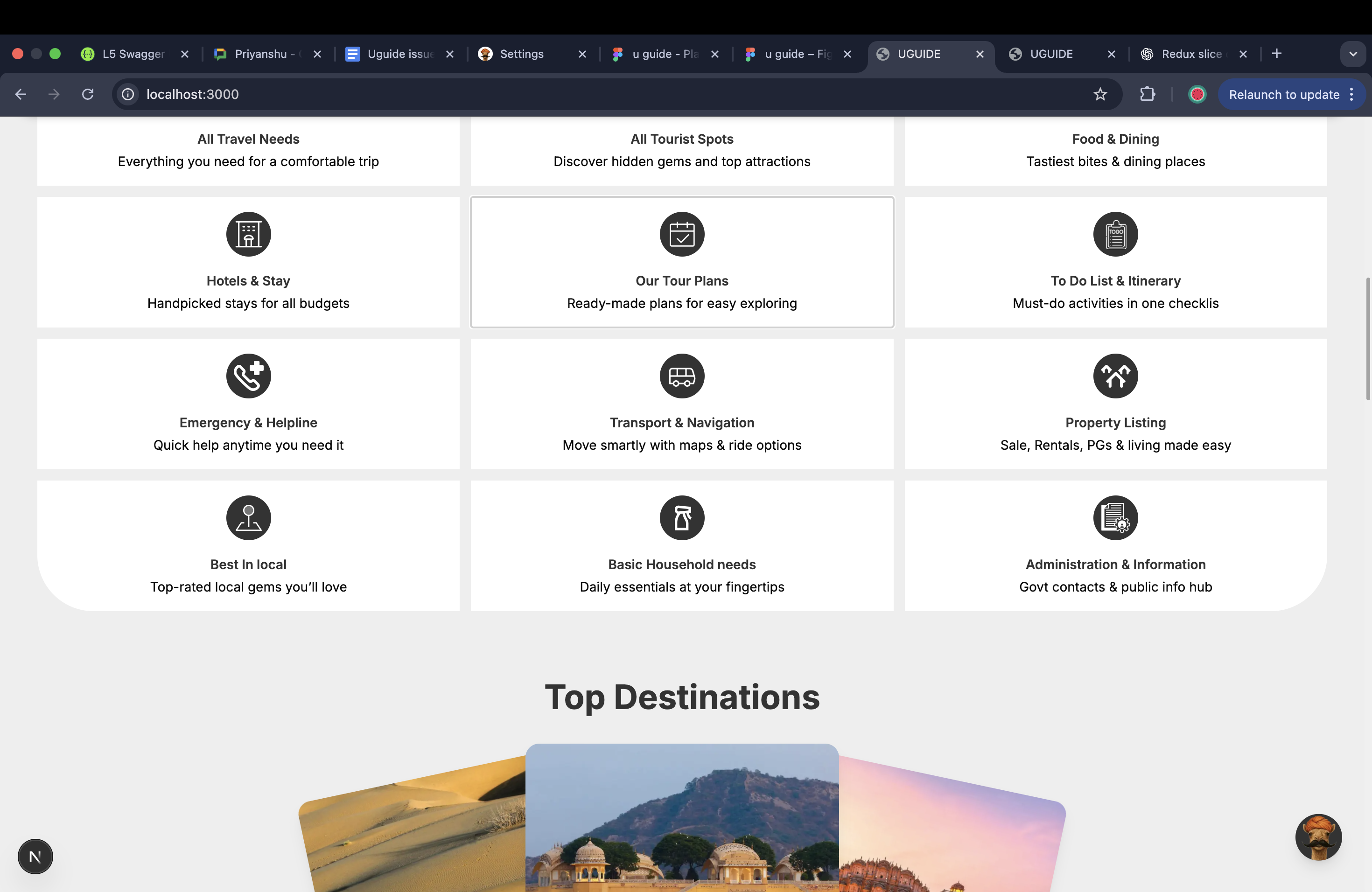Click the Next.js dev tools badge
Viewport: 1372px width, 892px height.
coord(35,856)
